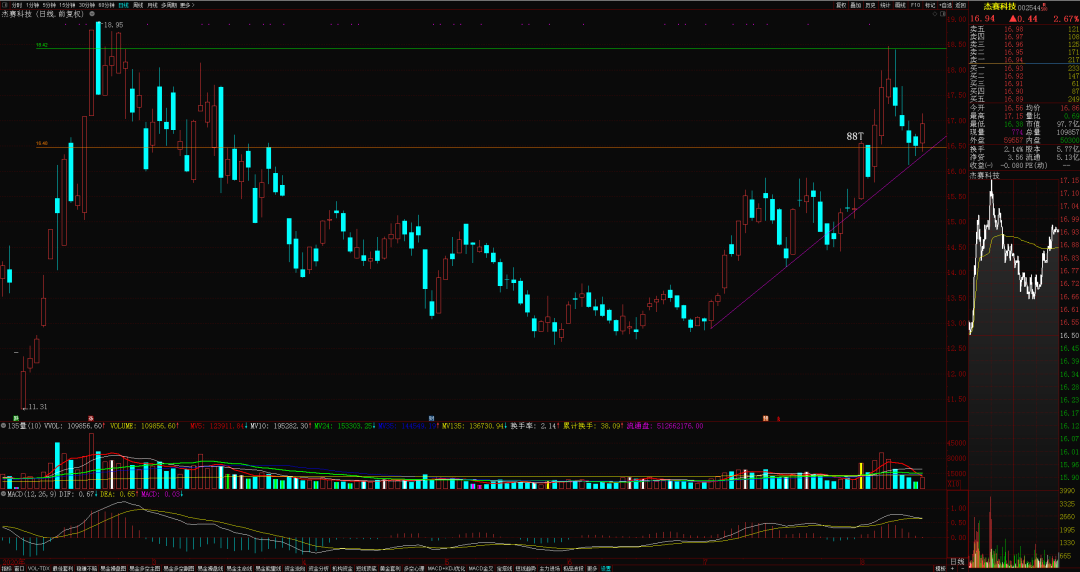Open the 多周期 multi-period view
Viewport: 1080px width, 572px height.
click(x=169, y=5)
